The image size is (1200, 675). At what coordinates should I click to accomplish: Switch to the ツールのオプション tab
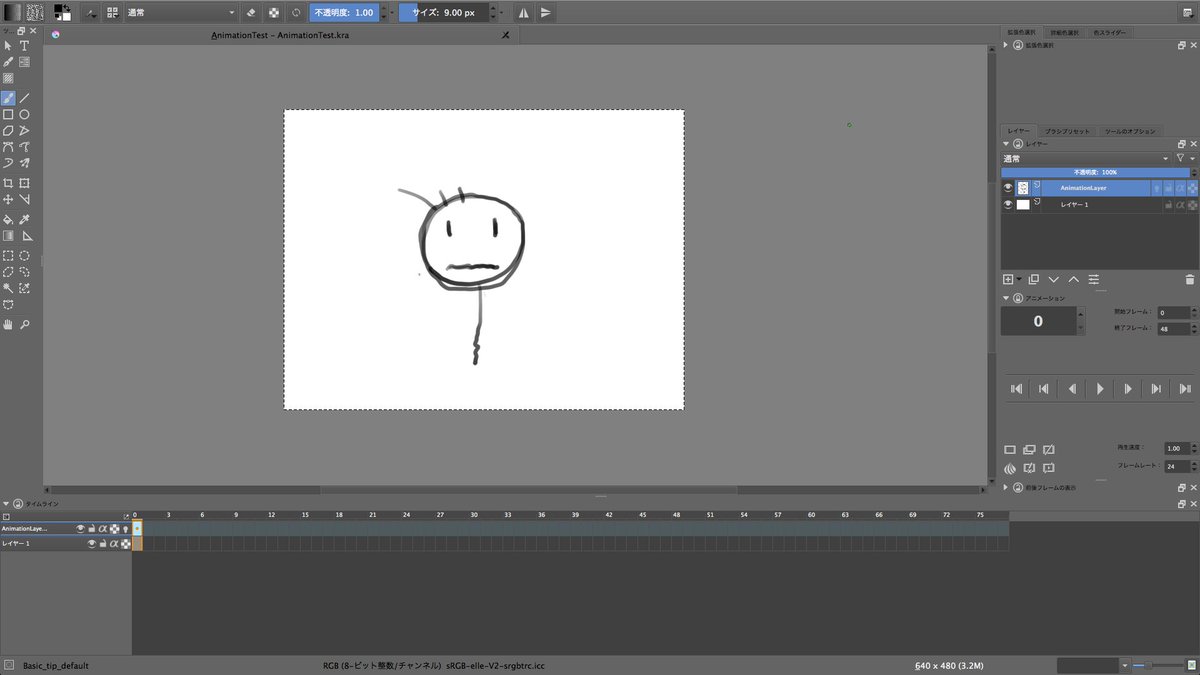(1130, 131)
